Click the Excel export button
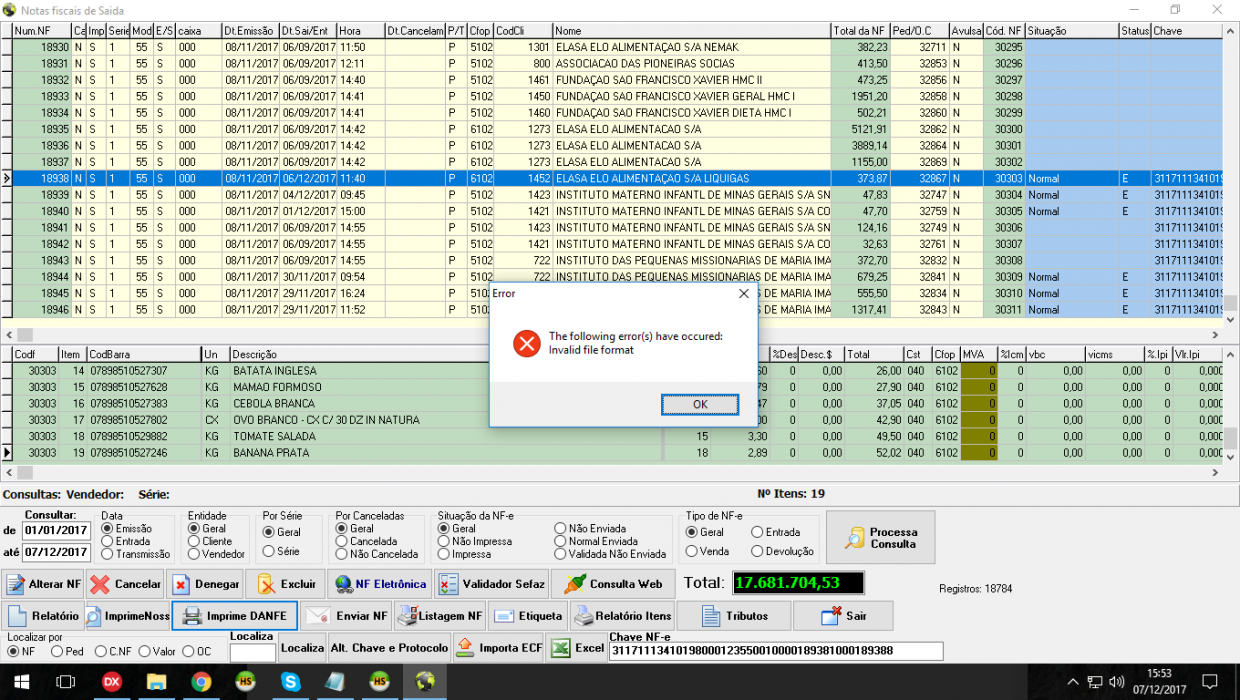The width and height of the screenshot is (1240, 700). pyautogui.click(x=577, y=648)
